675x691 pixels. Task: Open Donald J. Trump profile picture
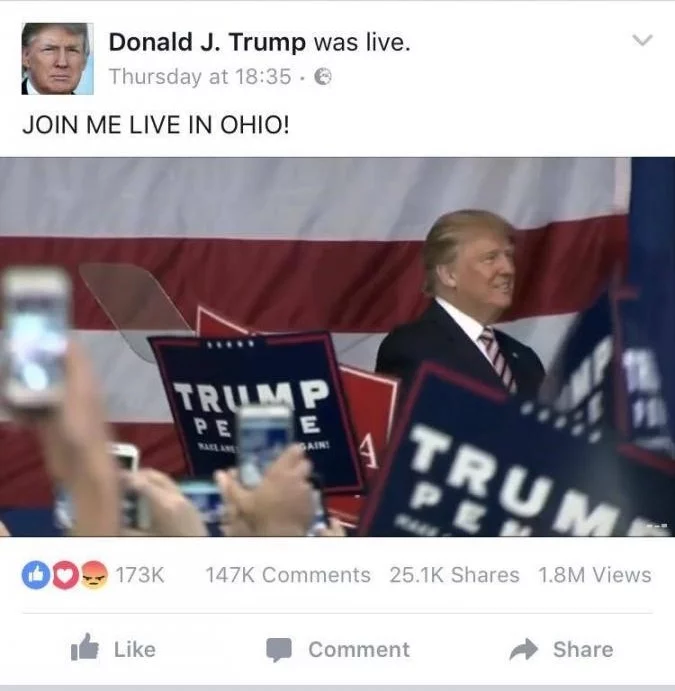(x=57, y=59)
